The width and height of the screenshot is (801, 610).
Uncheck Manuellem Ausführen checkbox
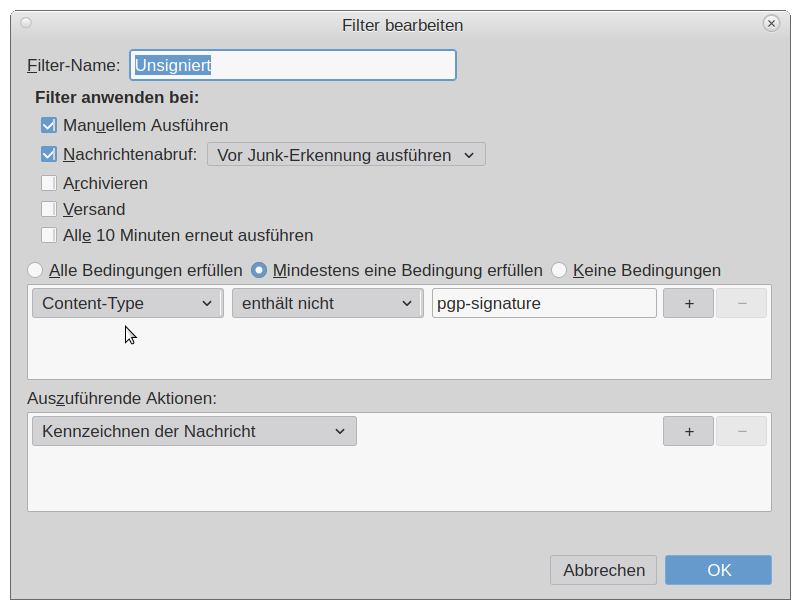[x=49, y=126]
